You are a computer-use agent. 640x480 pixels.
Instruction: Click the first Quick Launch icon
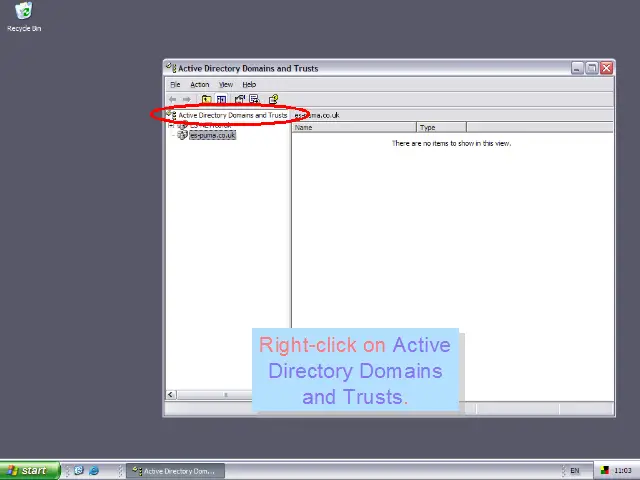point(79,471)
